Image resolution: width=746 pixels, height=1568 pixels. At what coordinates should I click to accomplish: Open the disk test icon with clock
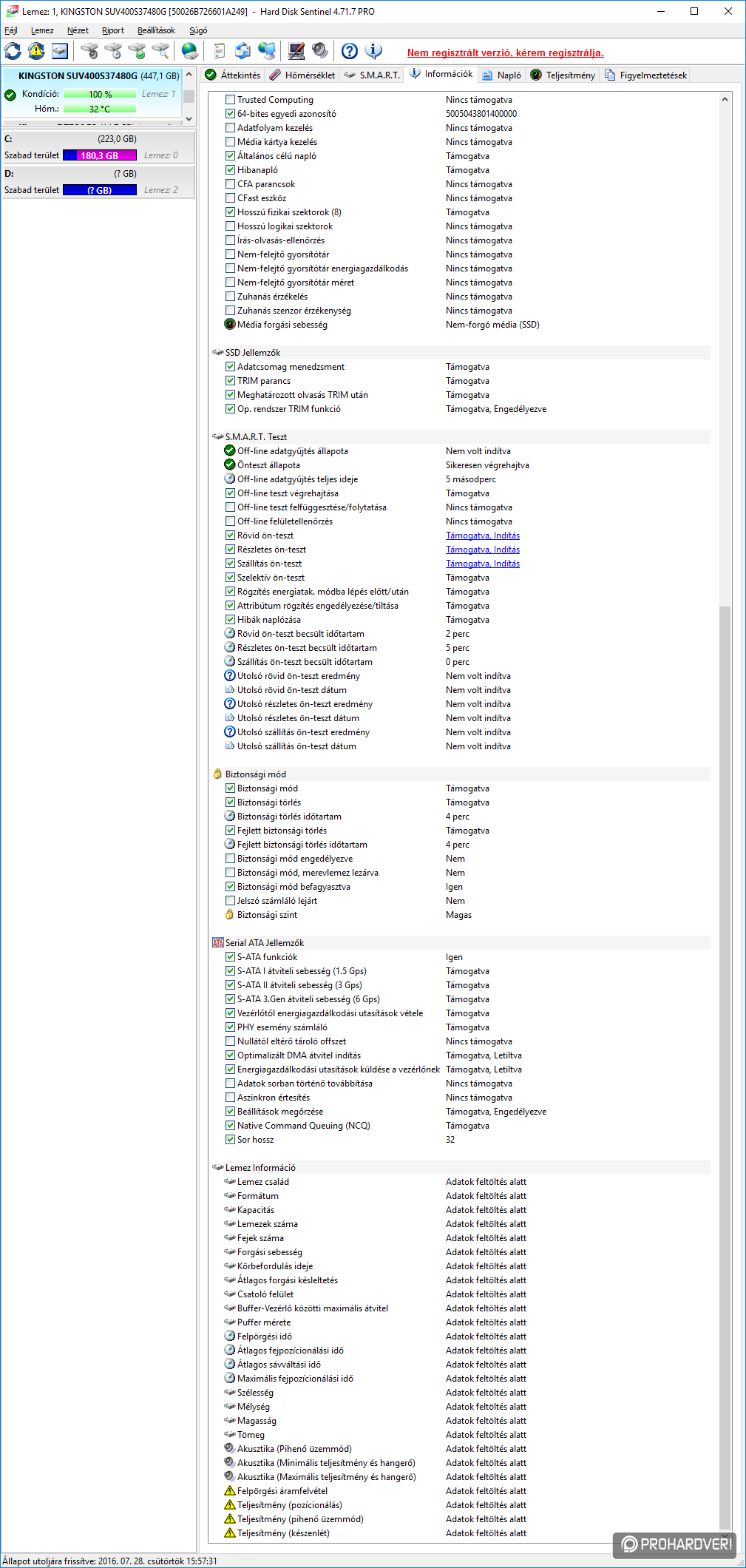[x=113, y=51]
